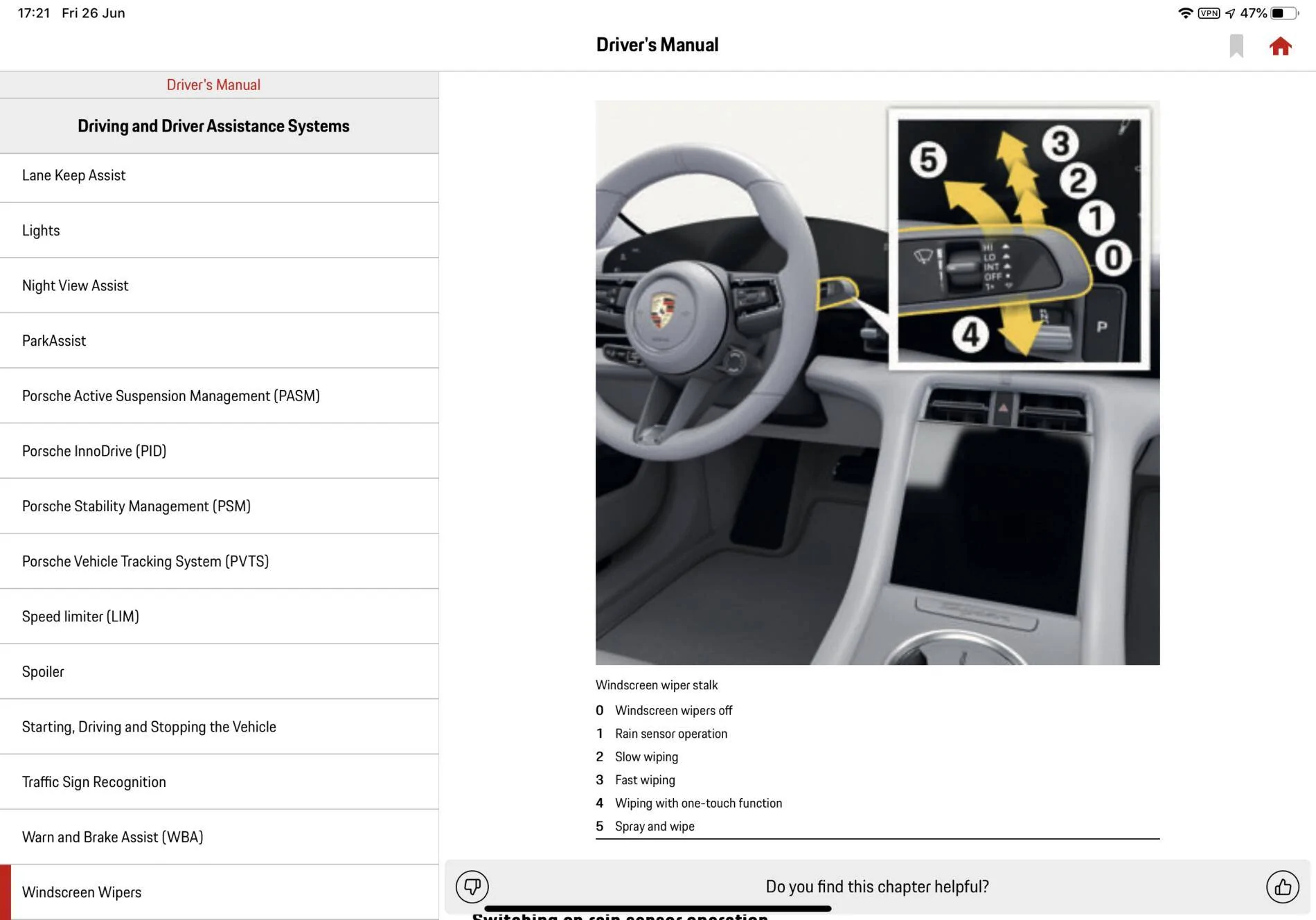Tap legend entry 'Windscreen wipers off'
This screenshot has height=920, width=1316.
673,711
